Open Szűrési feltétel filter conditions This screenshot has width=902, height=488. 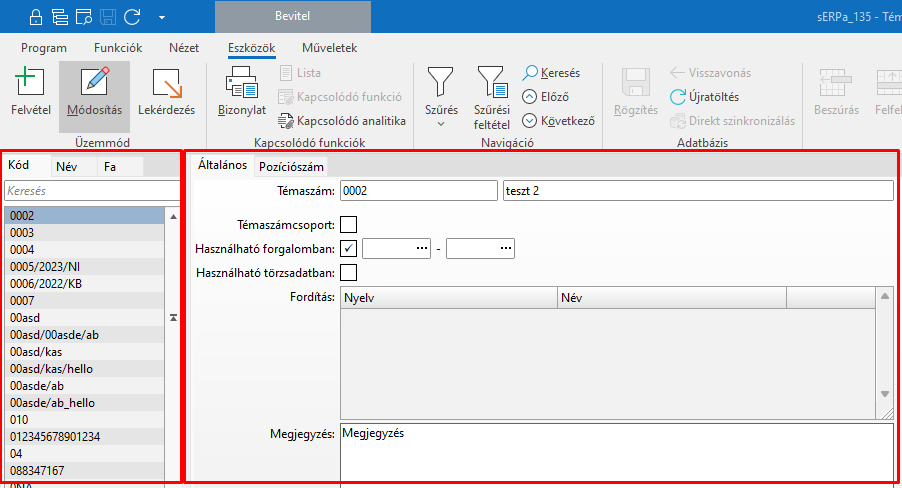(491, 98)
